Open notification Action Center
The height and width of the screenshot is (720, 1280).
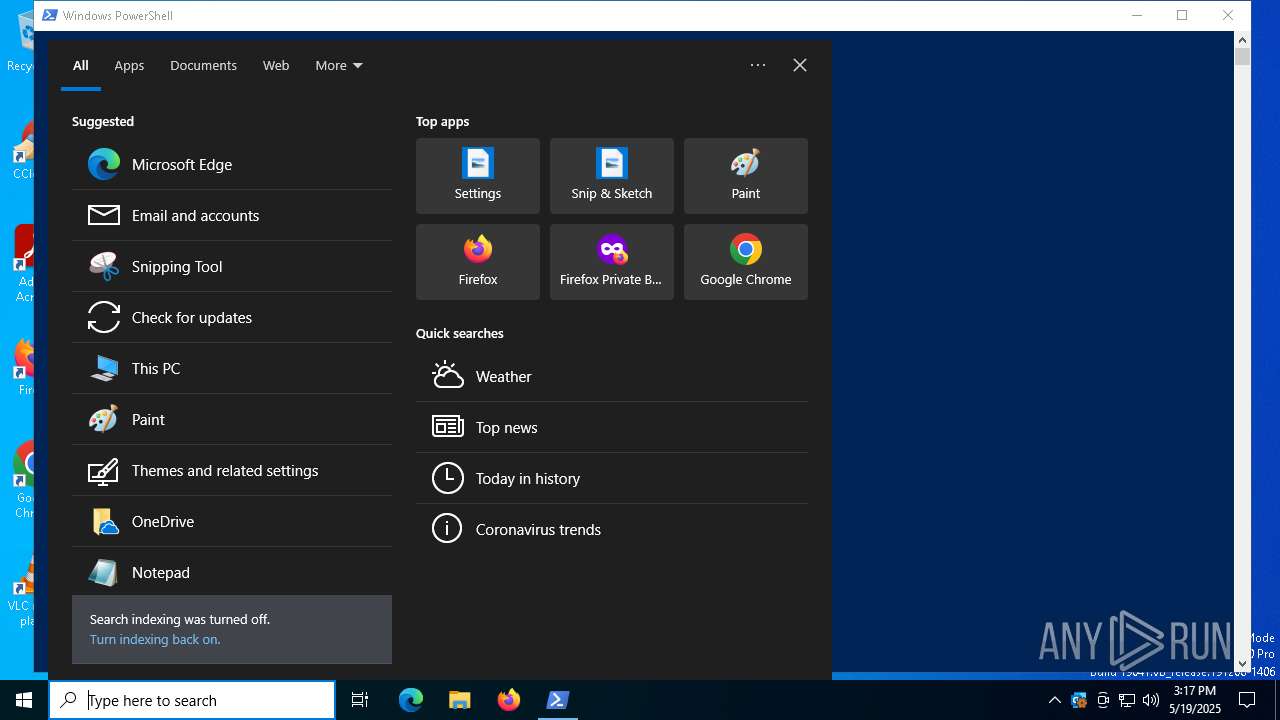pos(1248,700)
